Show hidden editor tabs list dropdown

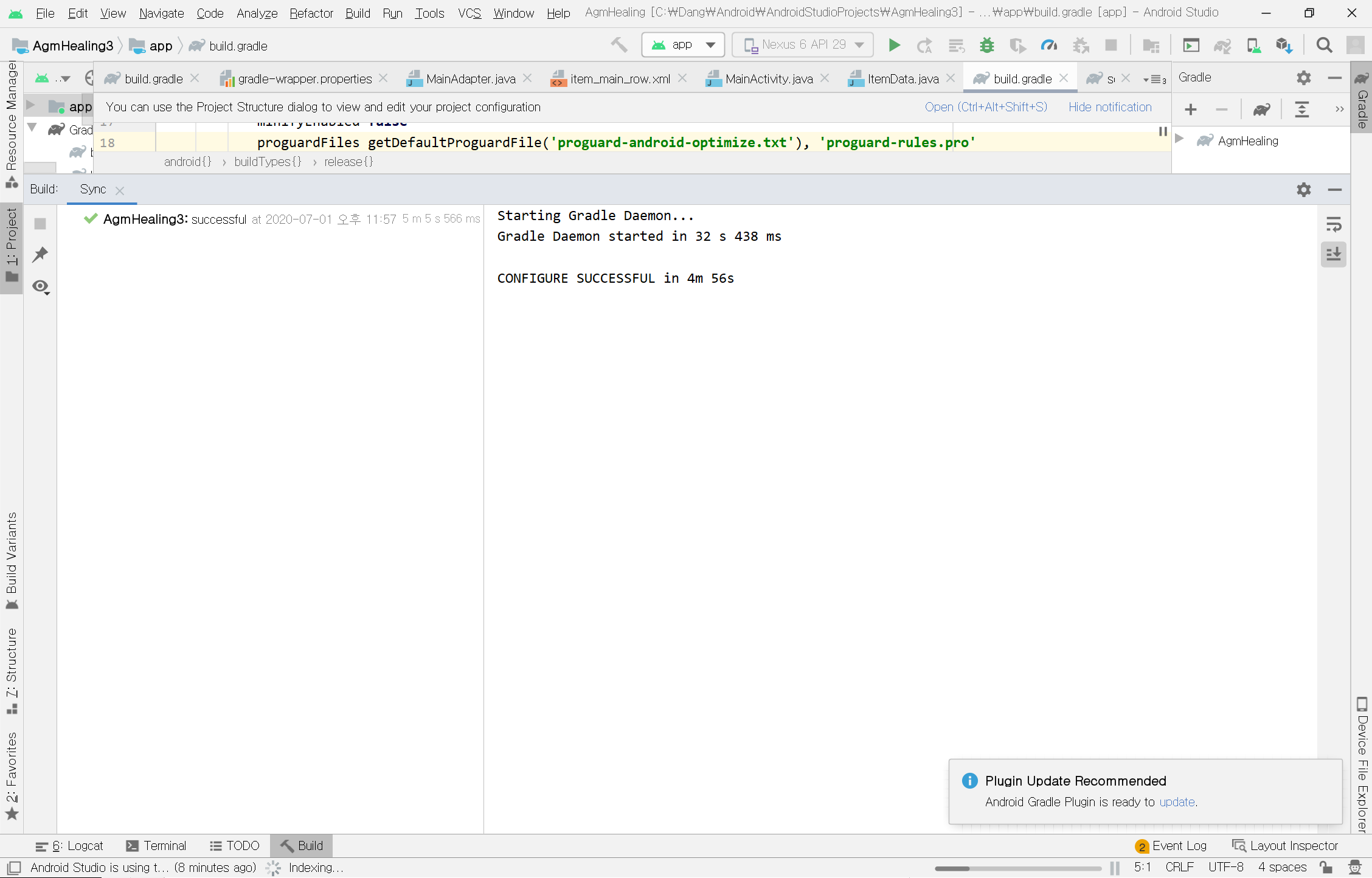pos(1154,79)
